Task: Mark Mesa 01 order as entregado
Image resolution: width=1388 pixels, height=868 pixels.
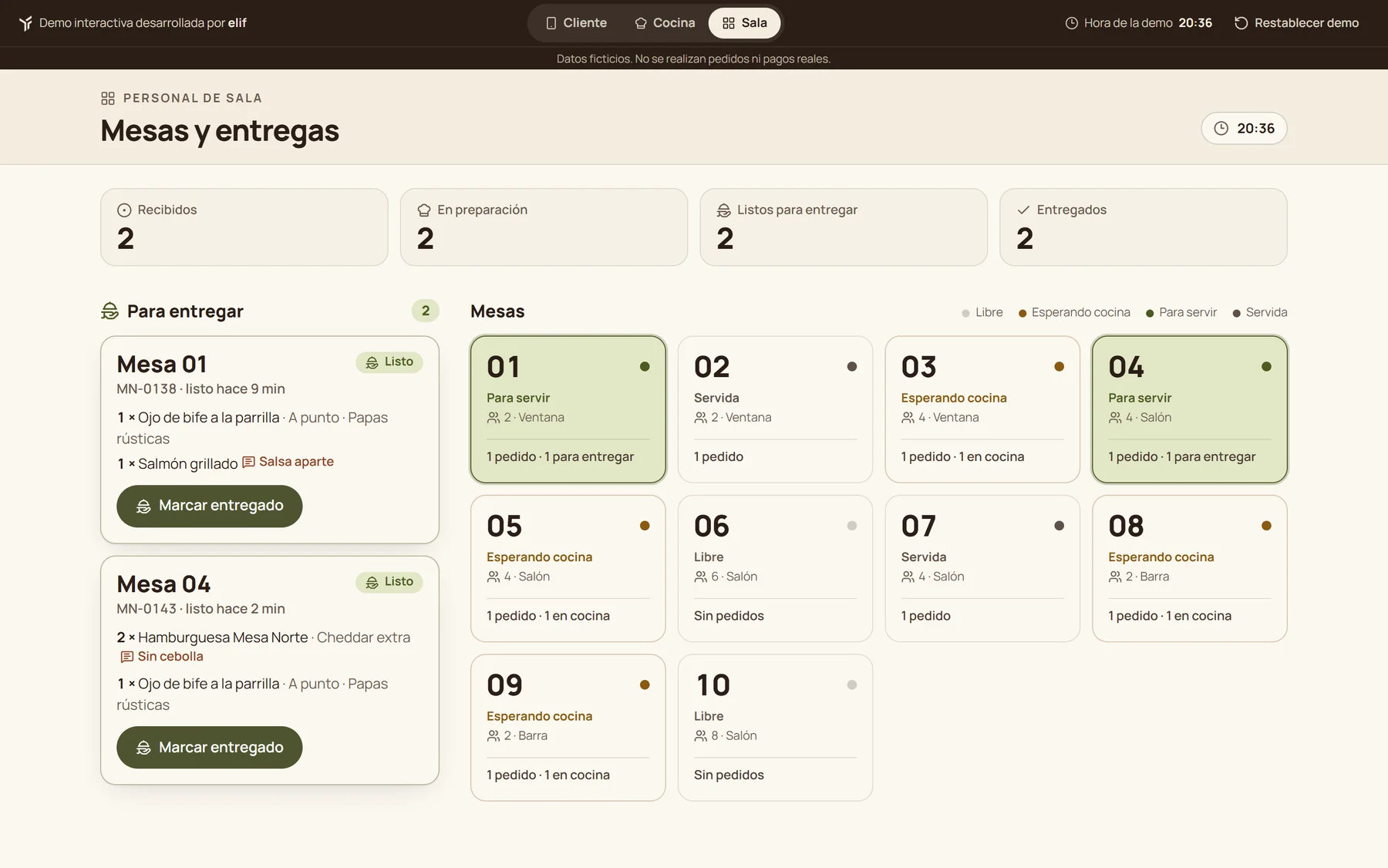Action: pos(209,506)
